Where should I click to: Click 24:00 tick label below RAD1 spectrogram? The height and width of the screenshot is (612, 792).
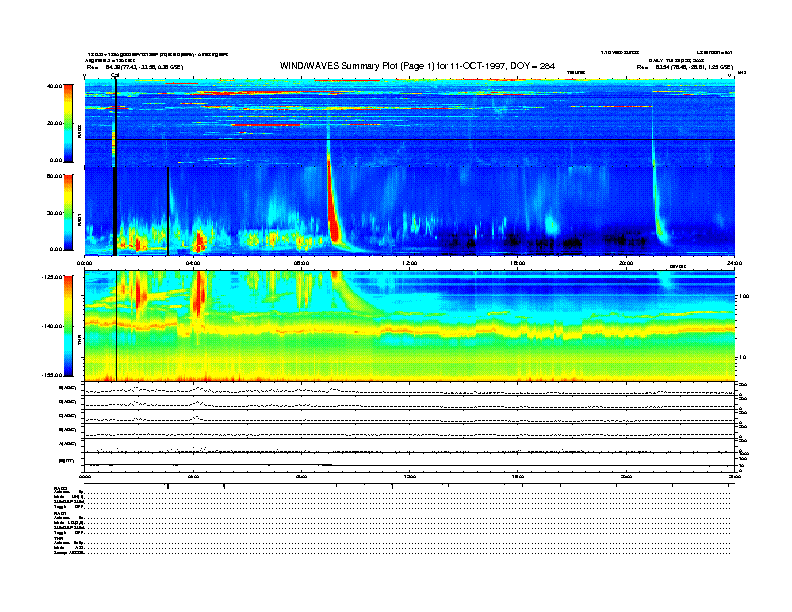coord(734,263)
